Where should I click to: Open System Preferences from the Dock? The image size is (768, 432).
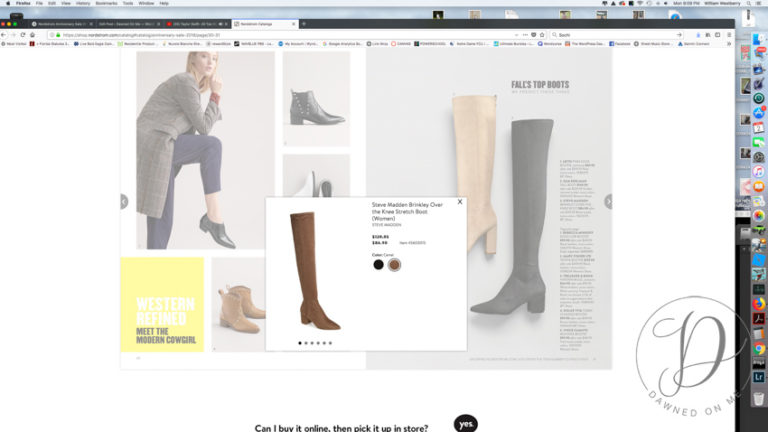[759, 157]
